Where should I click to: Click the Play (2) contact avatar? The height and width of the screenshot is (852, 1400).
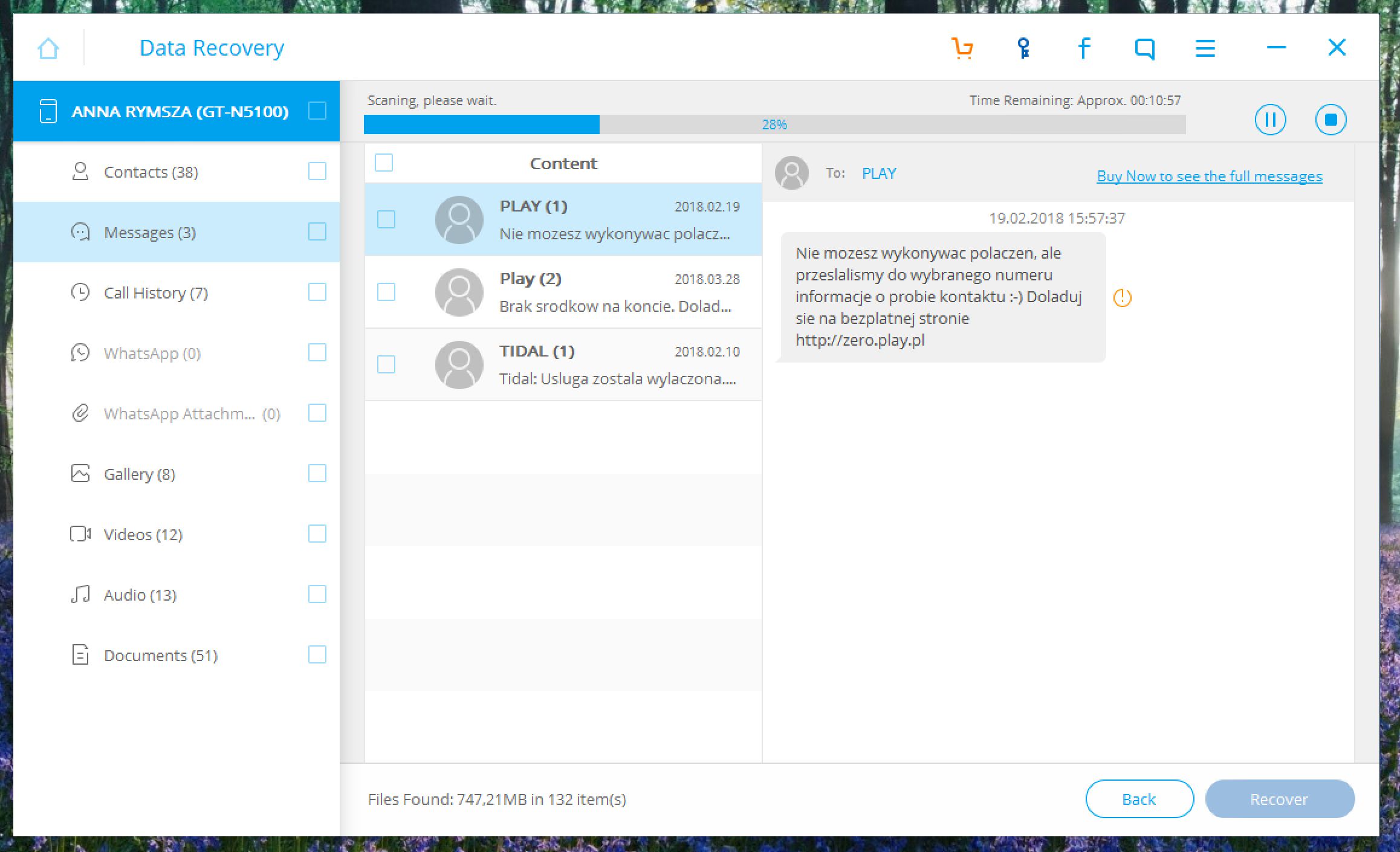tap(459, 292)
